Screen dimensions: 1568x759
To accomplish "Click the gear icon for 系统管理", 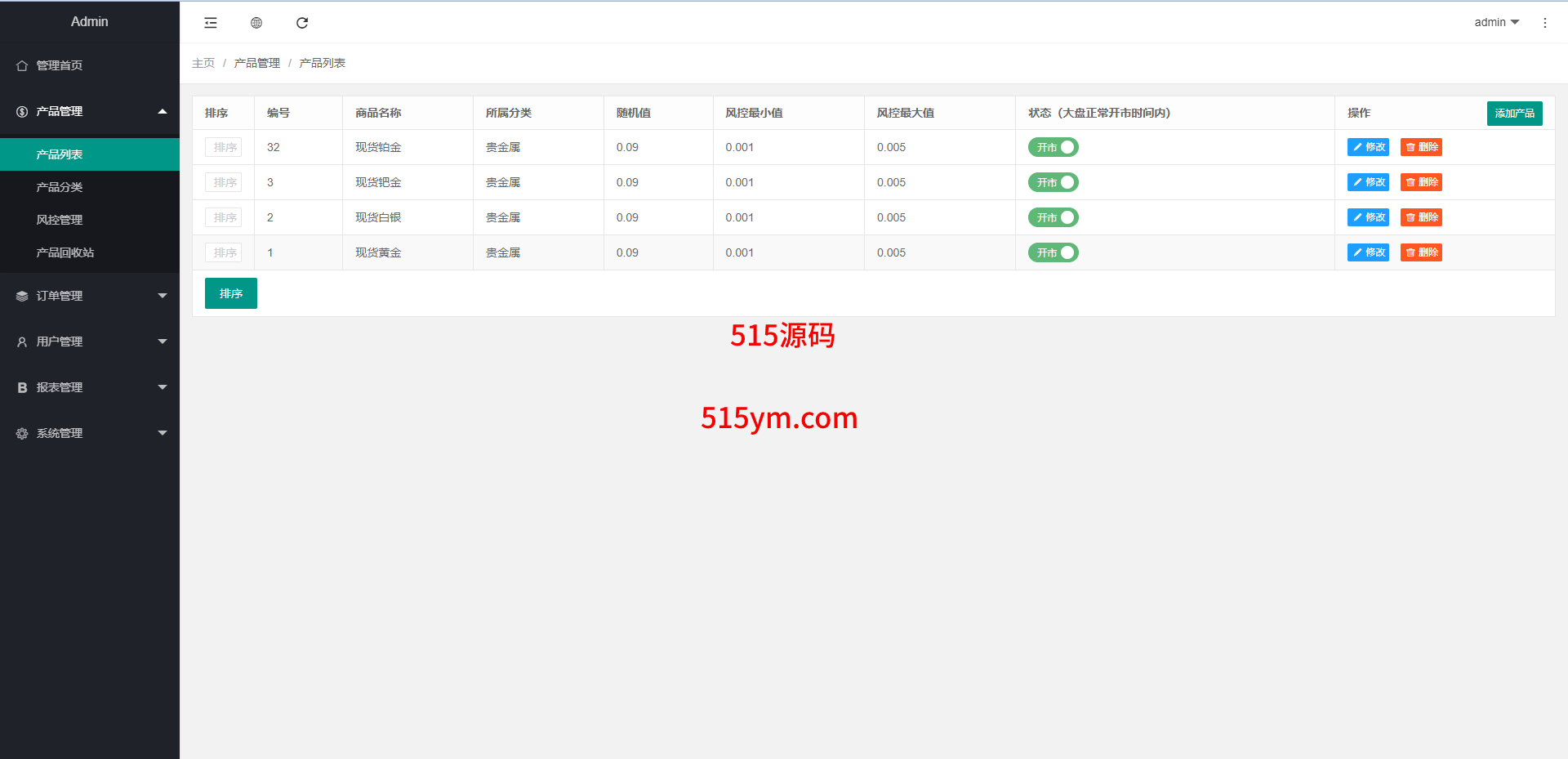I will (x=22, y=434).
